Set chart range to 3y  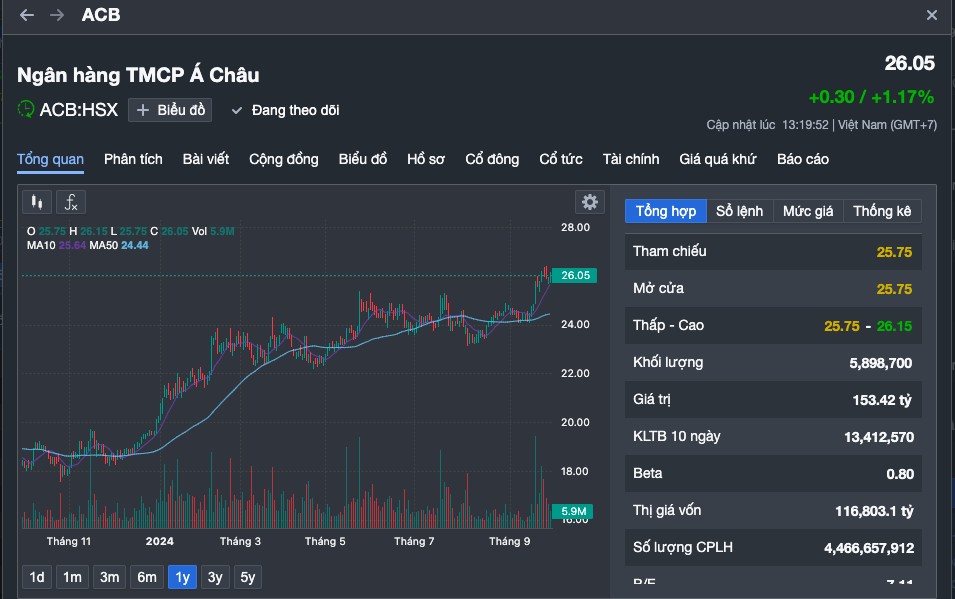click(215, 577)
